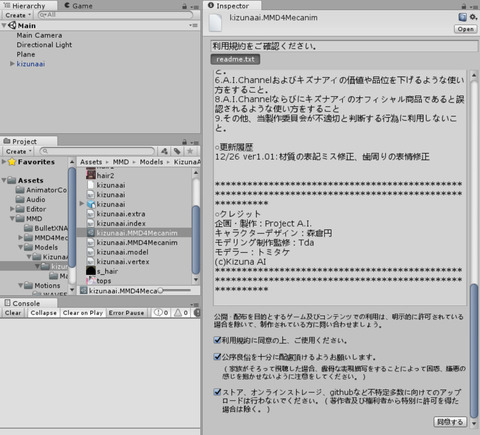Select the kizunaai.model file

pos(118,252)
